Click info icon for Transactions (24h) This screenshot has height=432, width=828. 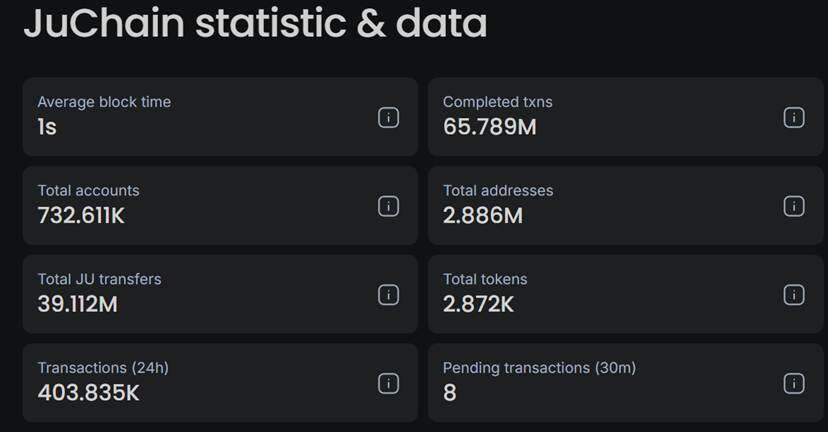[x=389, y=383]
